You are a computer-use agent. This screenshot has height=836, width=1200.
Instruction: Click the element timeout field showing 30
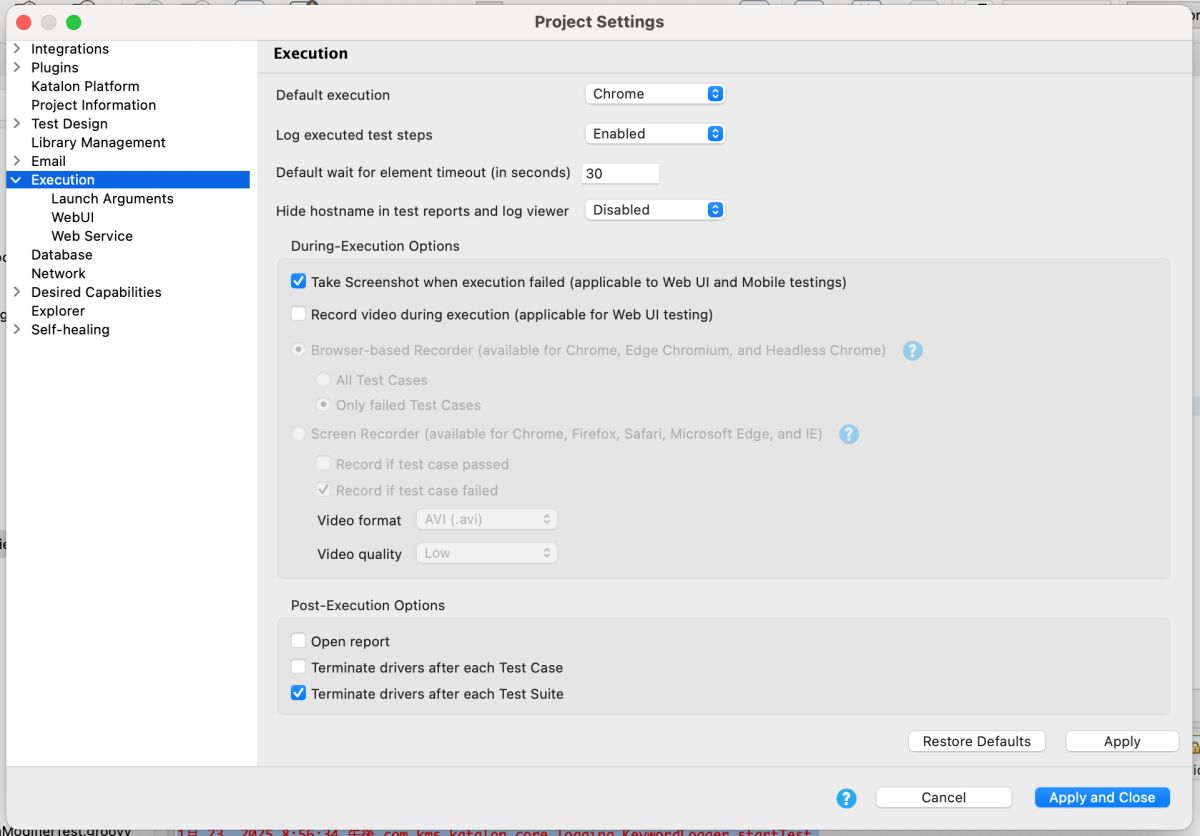[620, 173]
